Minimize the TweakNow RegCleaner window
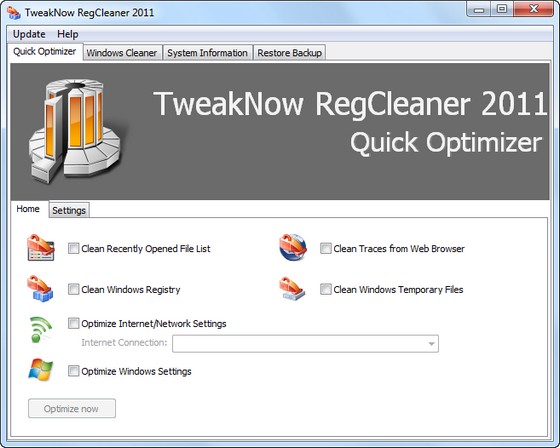The width and height of the screenshot is (560, 448). click(479, 9)
